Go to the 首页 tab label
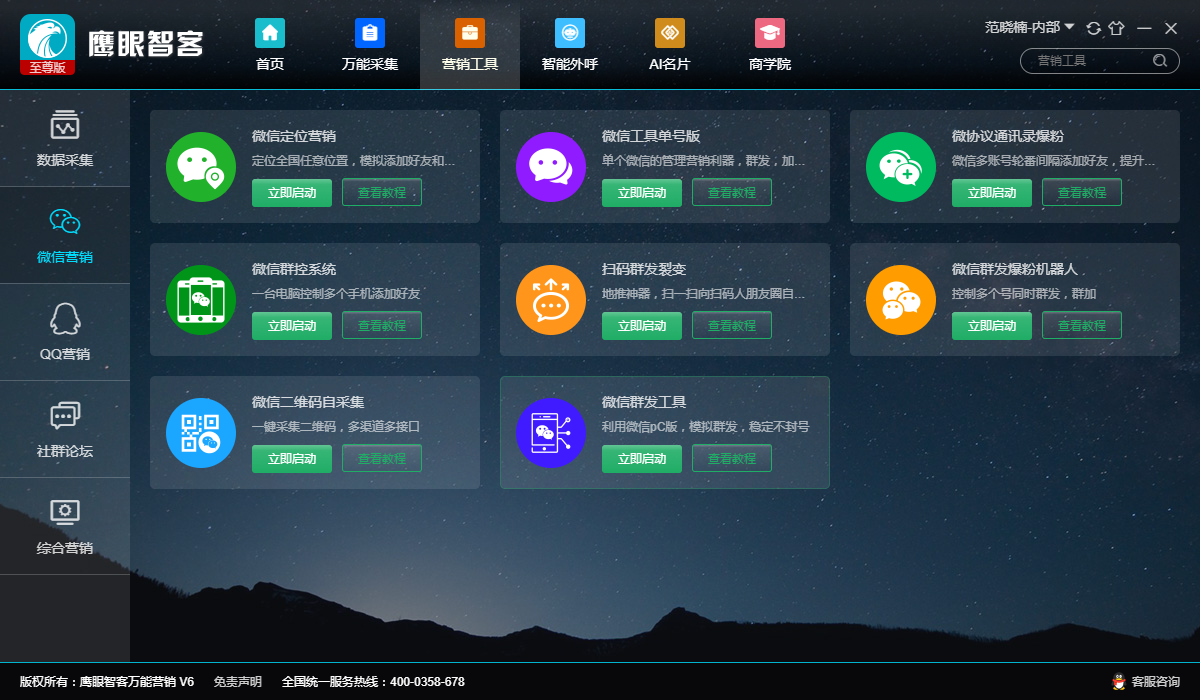1200x700 pixels. [x=270, y=64]
